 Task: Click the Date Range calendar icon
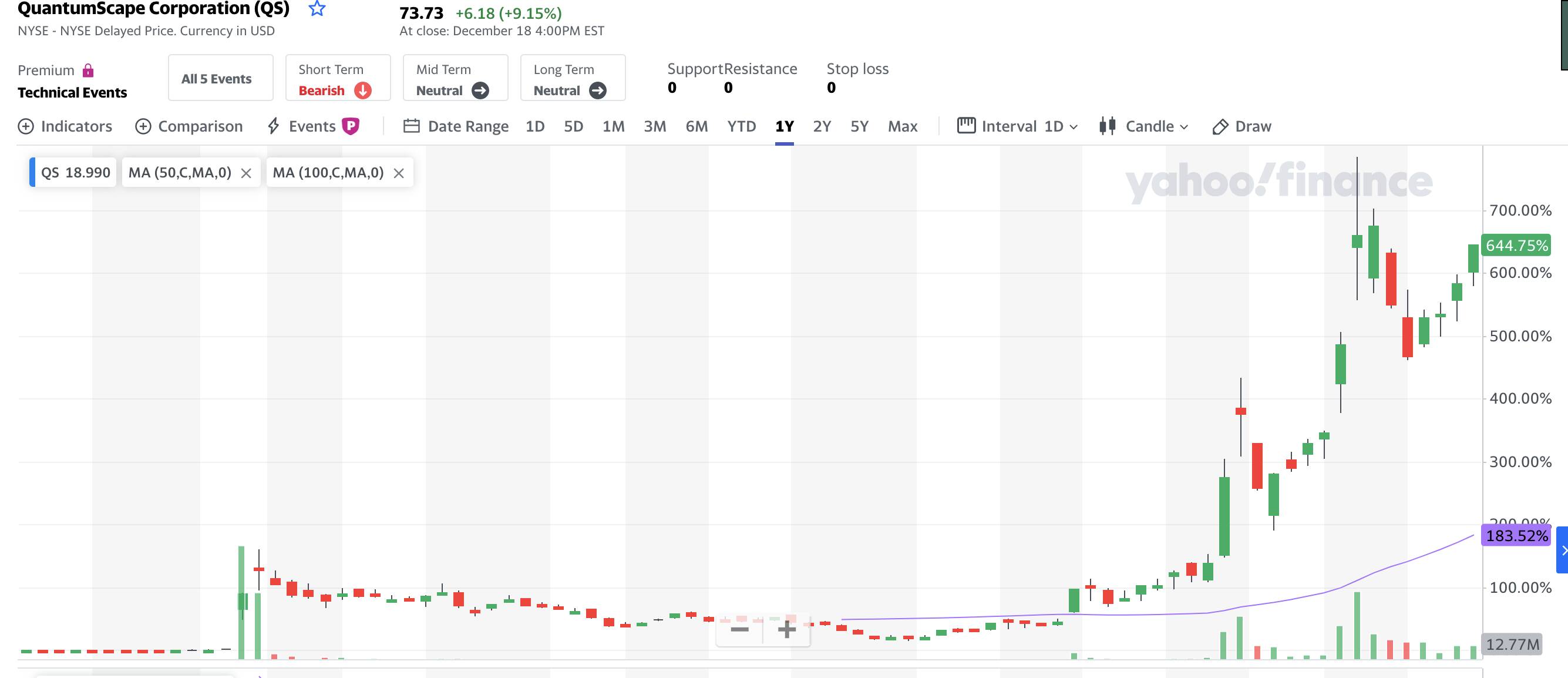[412, 126]
